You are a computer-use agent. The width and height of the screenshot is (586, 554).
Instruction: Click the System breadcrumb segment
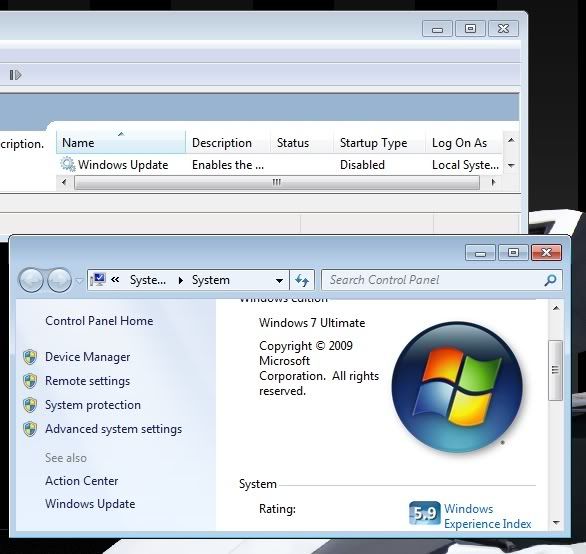[x=211, y=280]
